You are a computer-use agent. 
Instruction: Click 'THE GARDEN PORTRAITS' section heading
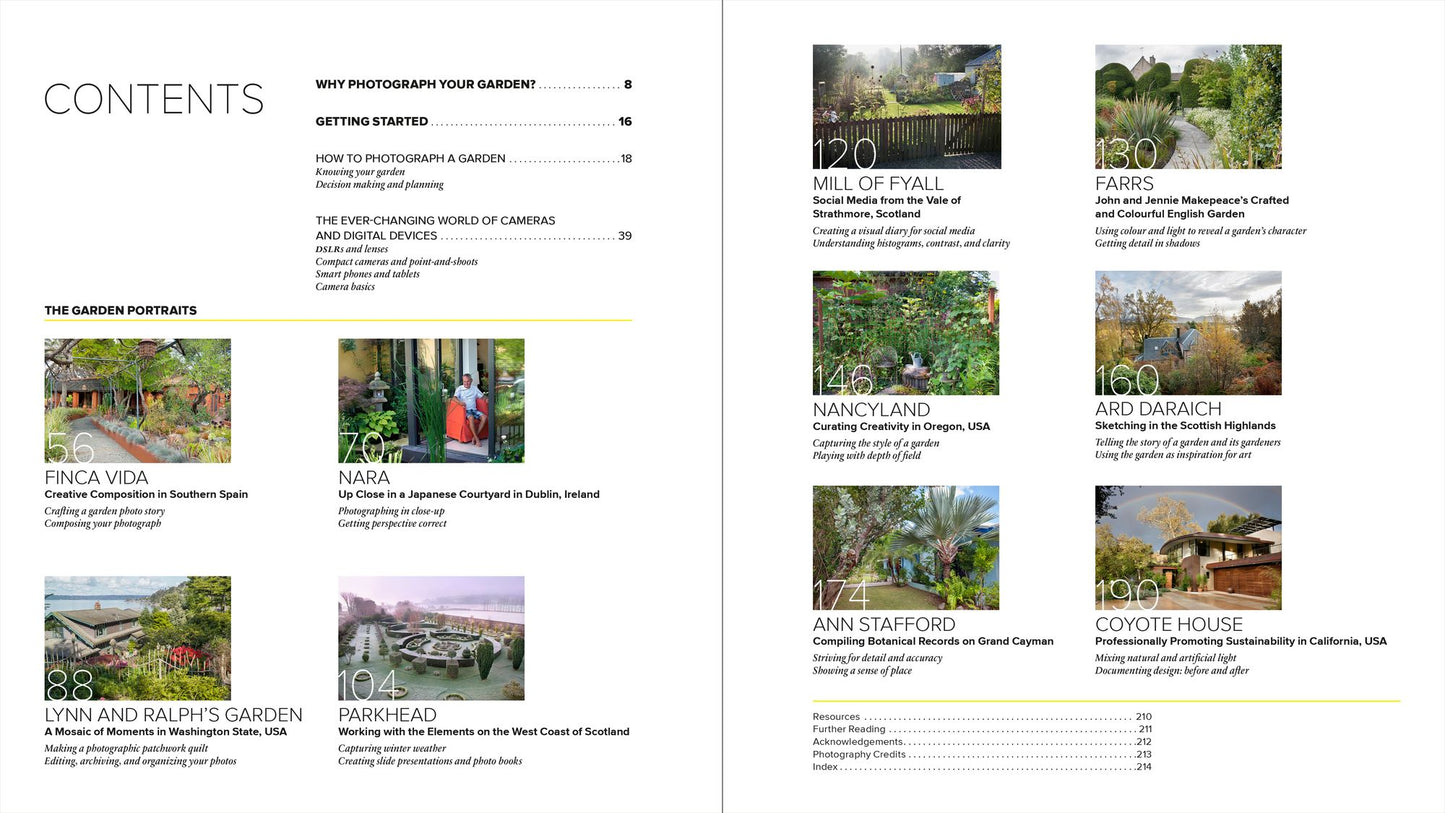121,311
